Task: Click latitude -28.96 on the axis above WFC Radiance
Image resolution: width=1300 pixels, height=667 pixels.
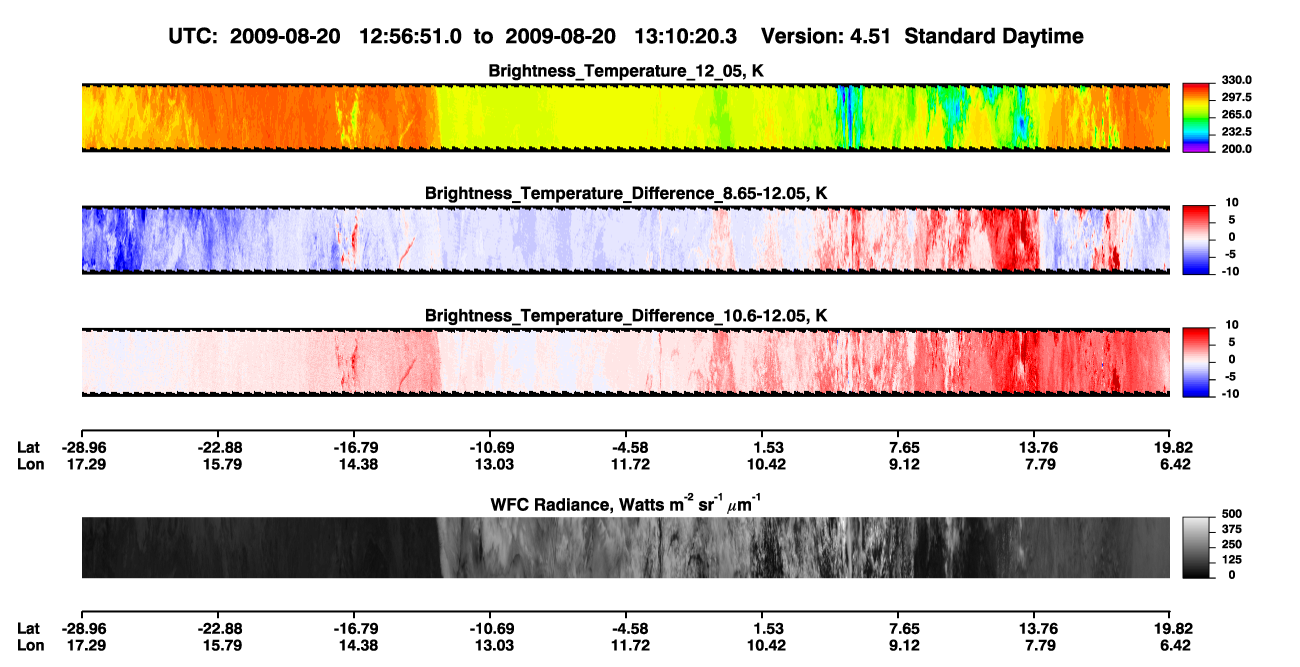Action: point(83,448)
